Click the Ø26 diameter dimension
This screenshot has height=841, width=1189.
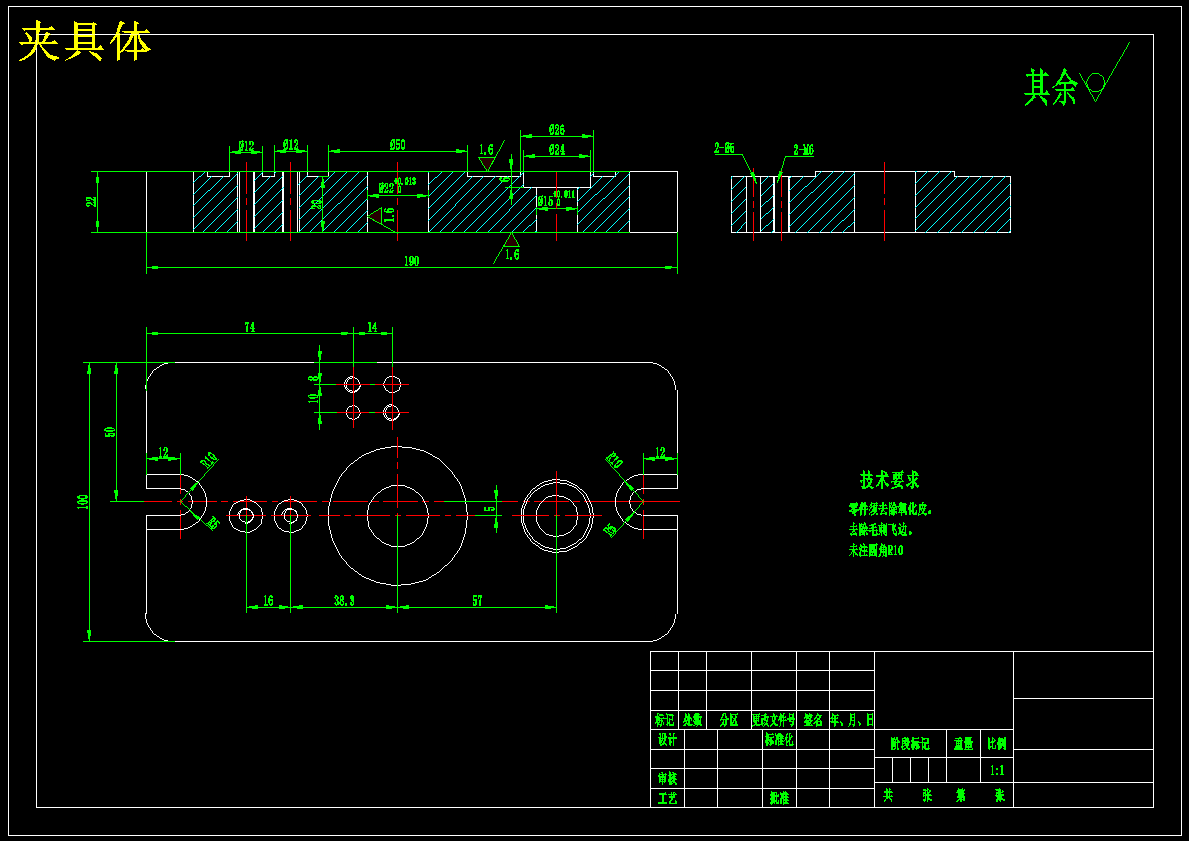556,130
